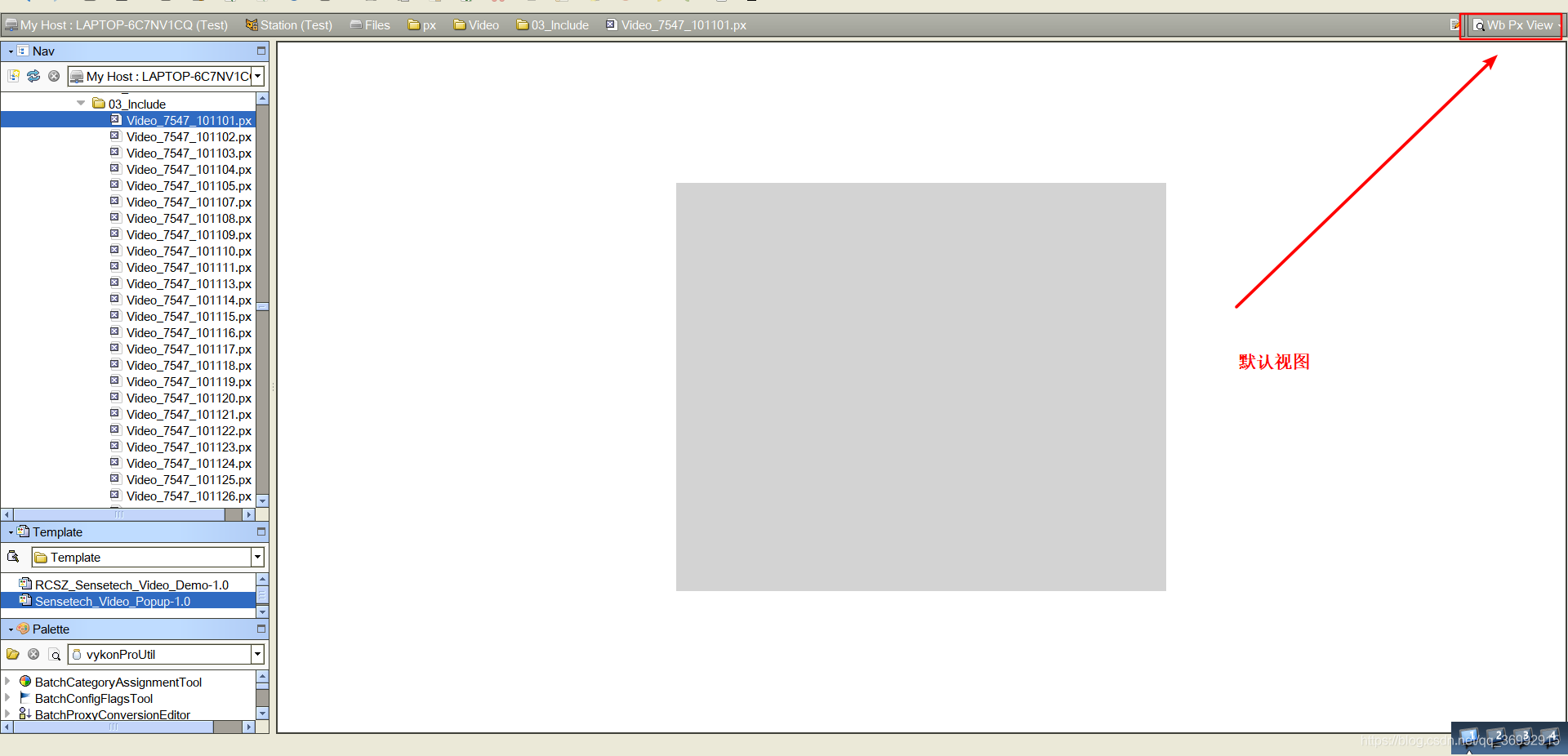Go to 03_Include in path bar
This screenshot has height=756, width=1568.
click(x=552, y=25)
